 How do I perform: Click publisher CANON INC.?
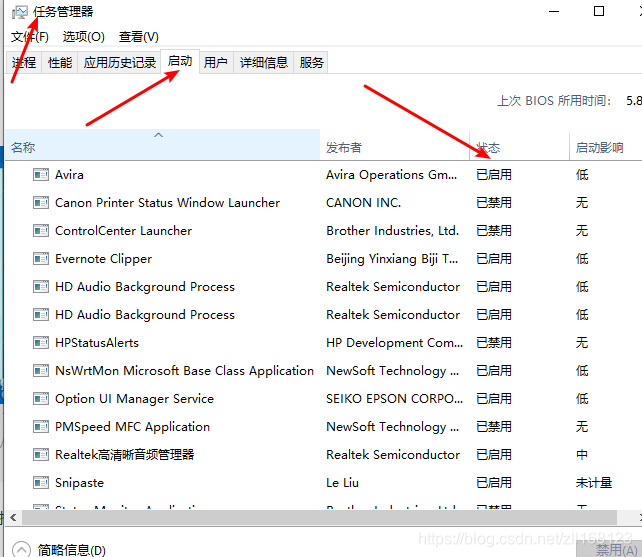pos(364,203)
